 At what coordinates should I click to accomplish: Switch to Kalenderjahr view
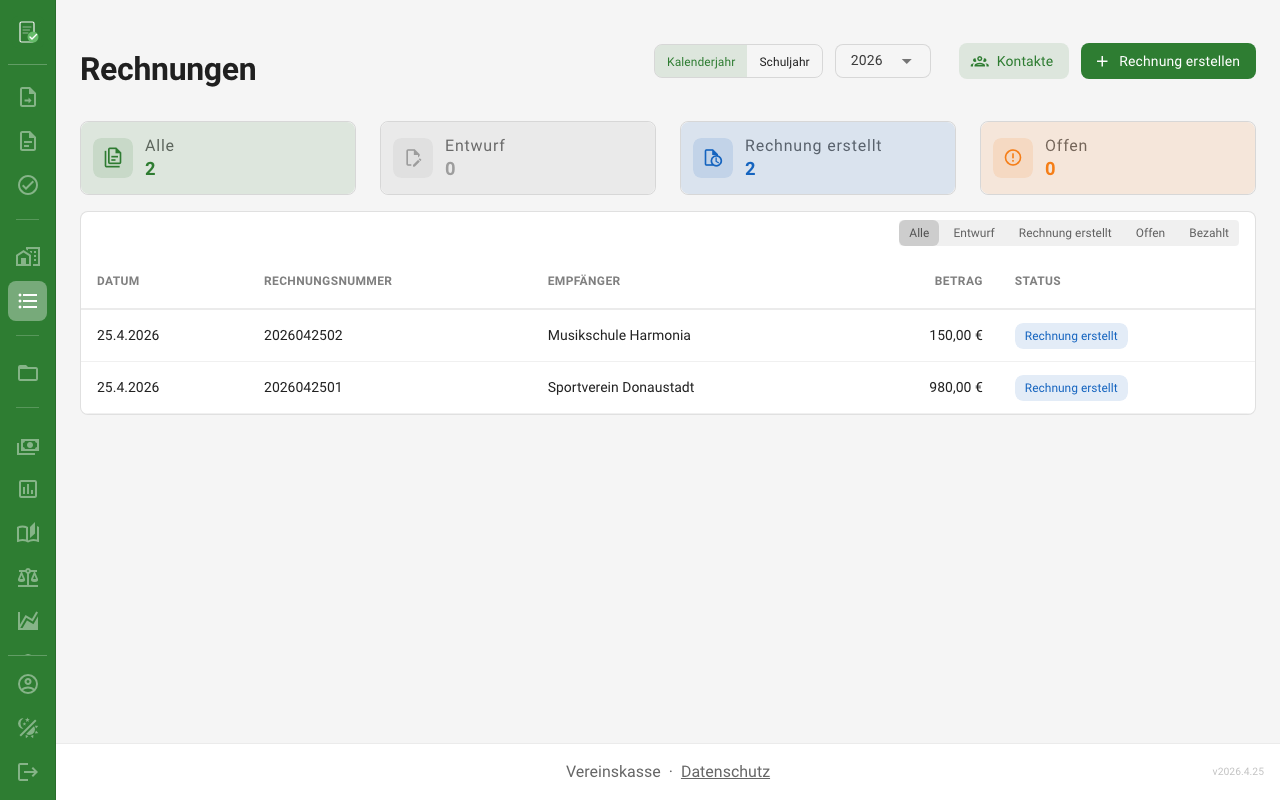tap(701, 61)
